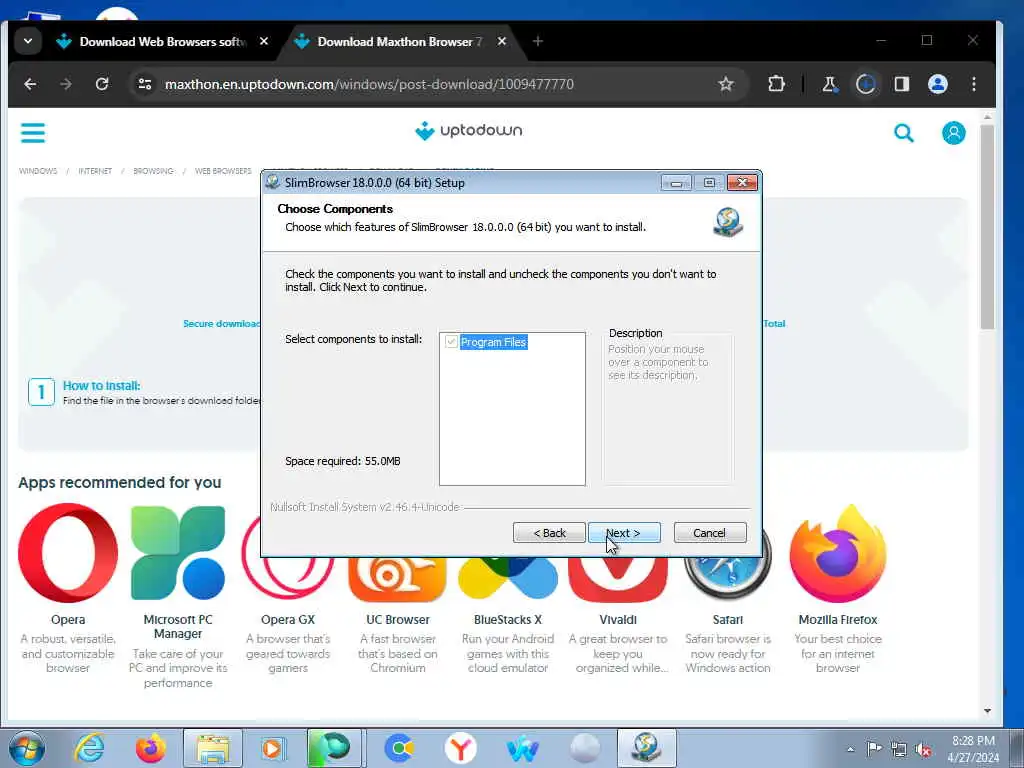Open the uptodown search icon
Viewport: 1024px width, 768px height.
[904, 133]
